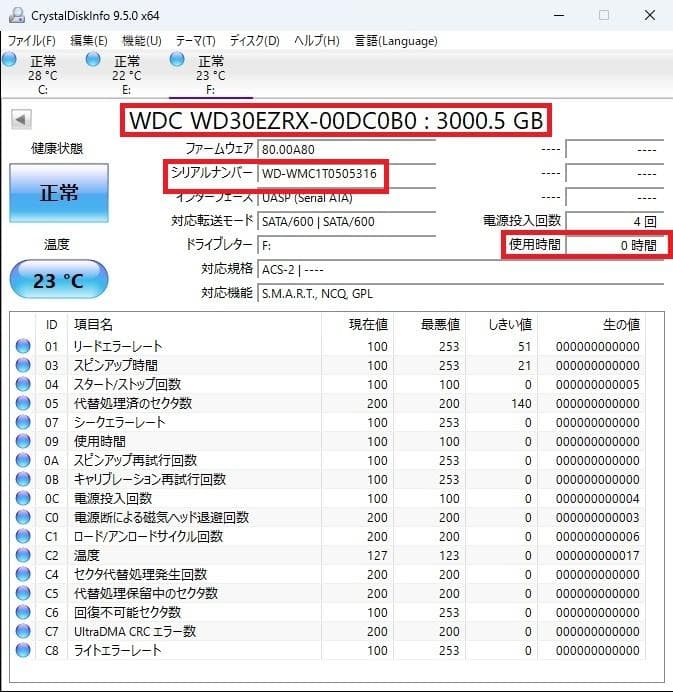The height and width of the screenshot is (692, 673).
Task: Click the interface field UASP (Serial ATA)
Action: (x=346, y=198)
